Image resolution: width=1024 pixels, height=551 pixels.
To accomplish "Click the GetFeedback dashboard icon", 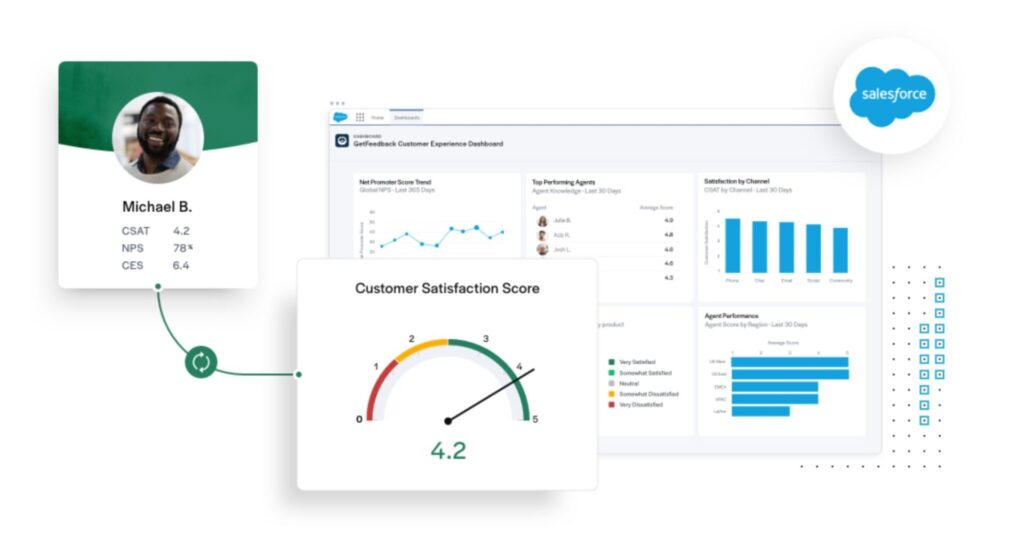I will click(x=342, y=142).
